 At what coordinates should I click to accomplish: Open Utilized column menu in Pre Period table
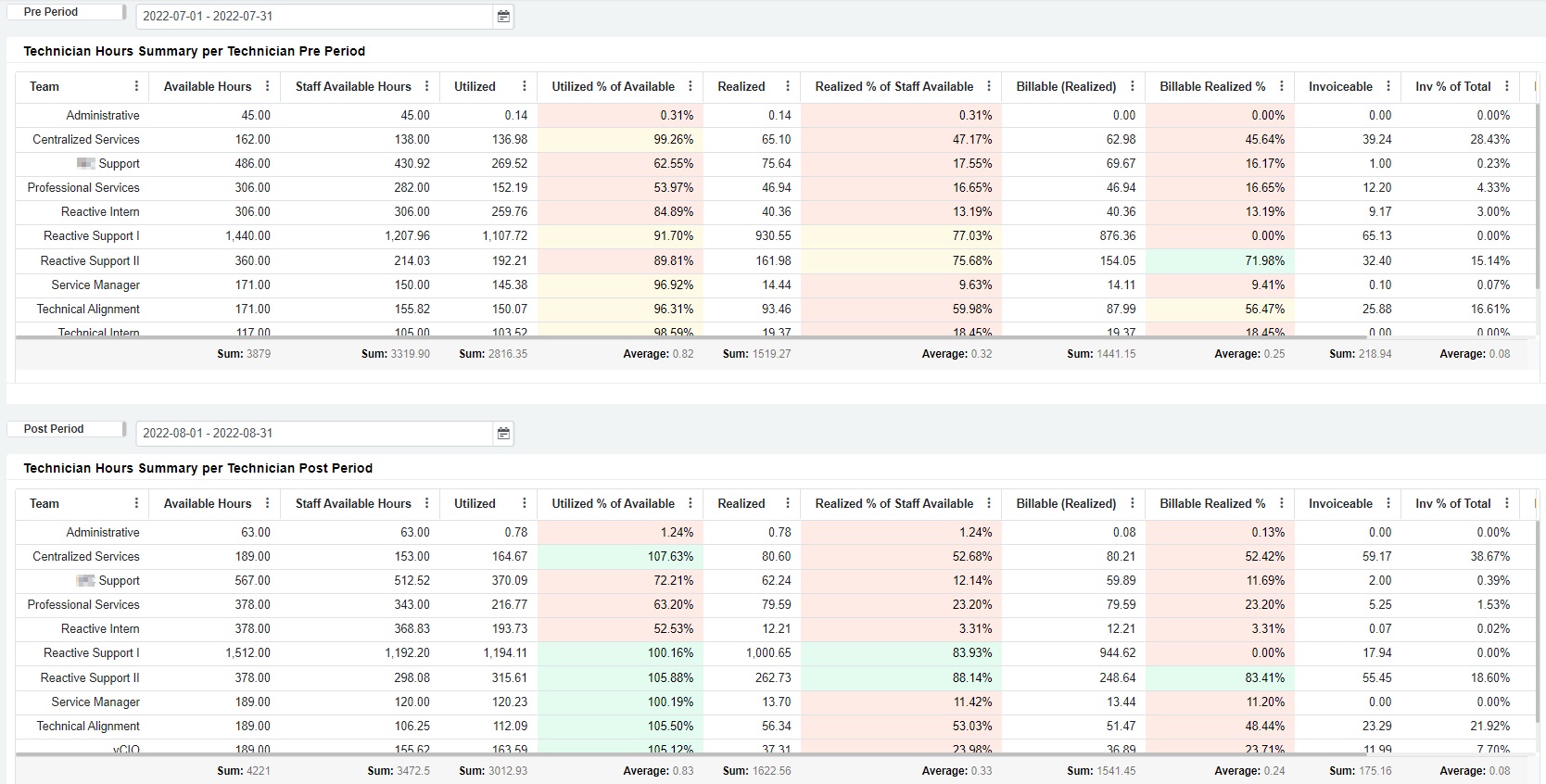click(525, 86)
